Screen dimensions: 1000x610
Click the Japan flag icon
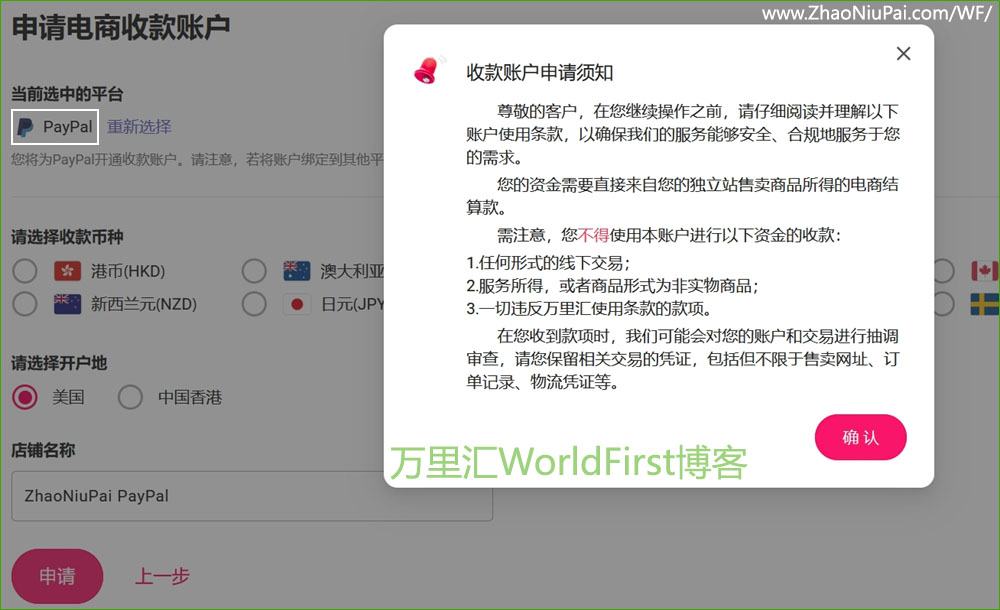tap(297, 304)
